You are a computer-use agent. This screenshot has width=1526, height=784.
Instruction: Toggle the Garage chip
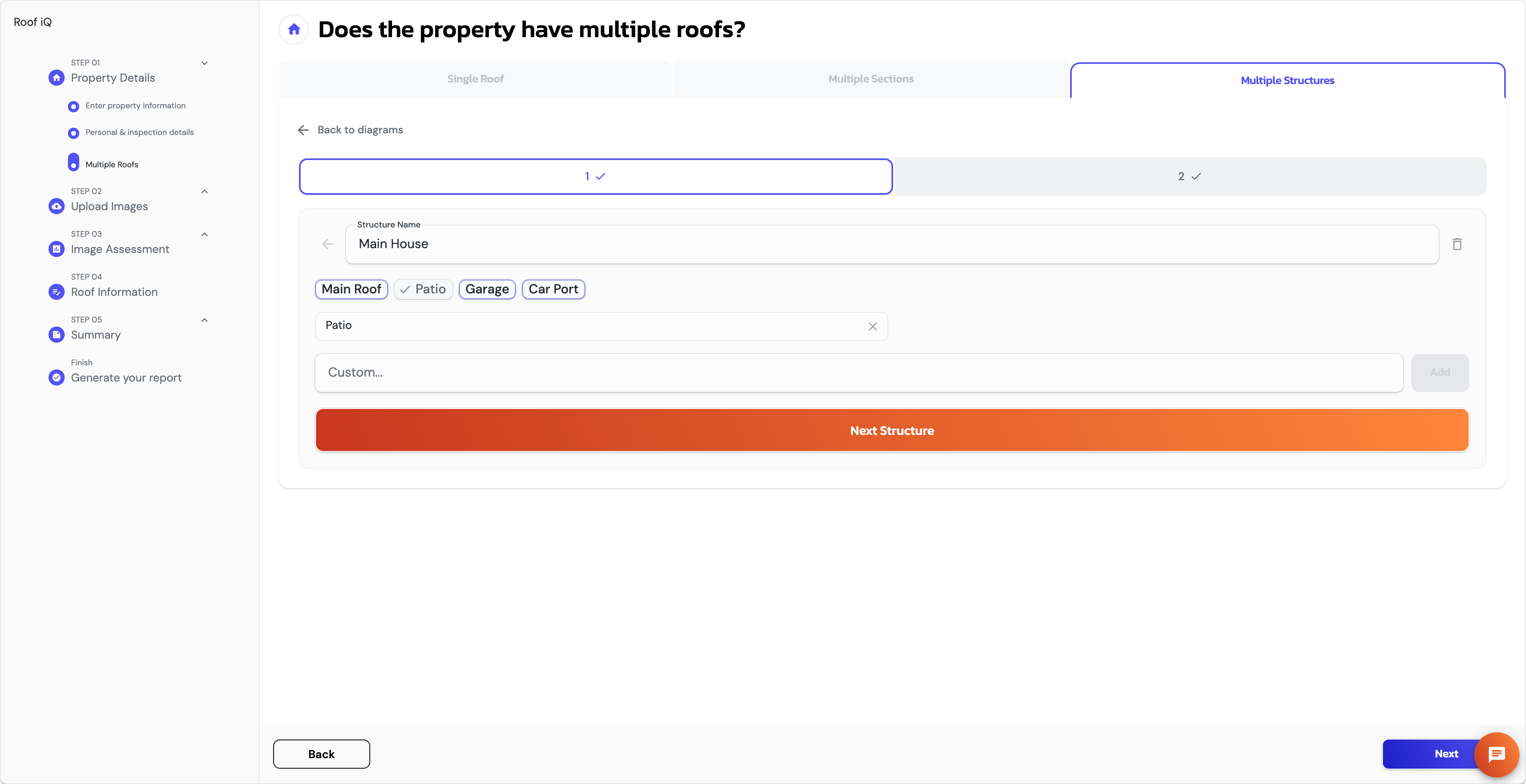click(487, 289)
